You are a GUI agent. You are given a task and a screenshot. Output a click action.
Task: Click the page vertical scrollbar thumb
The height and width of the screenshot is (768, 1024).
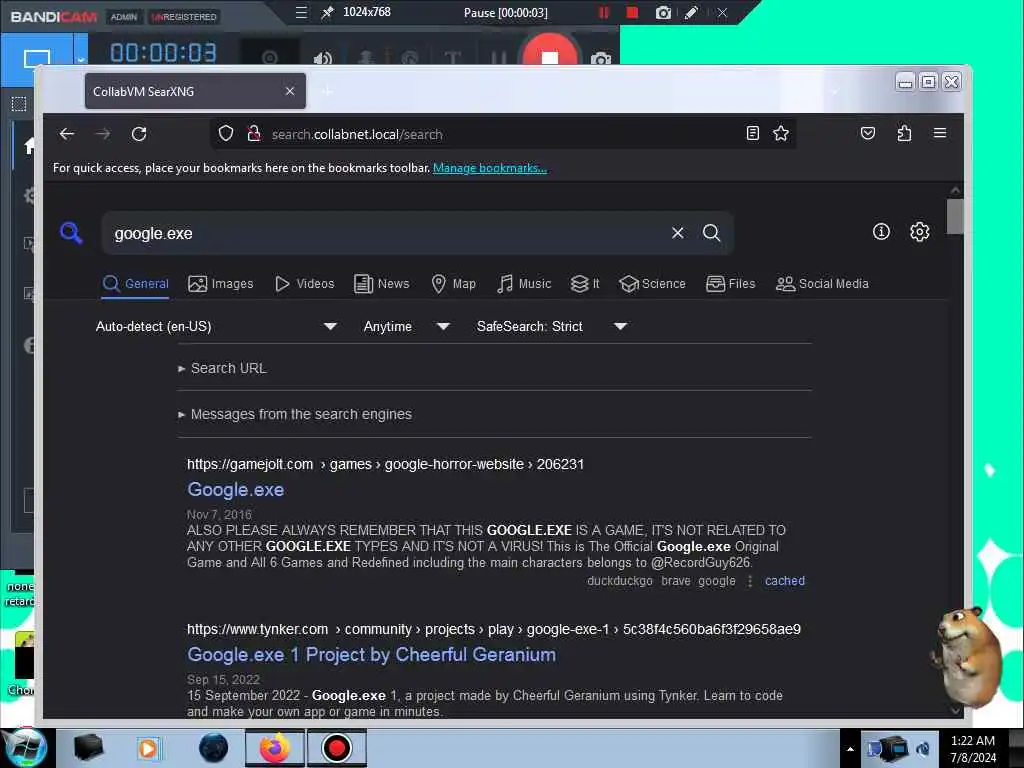pyautogui.click(x=955, y=216)
